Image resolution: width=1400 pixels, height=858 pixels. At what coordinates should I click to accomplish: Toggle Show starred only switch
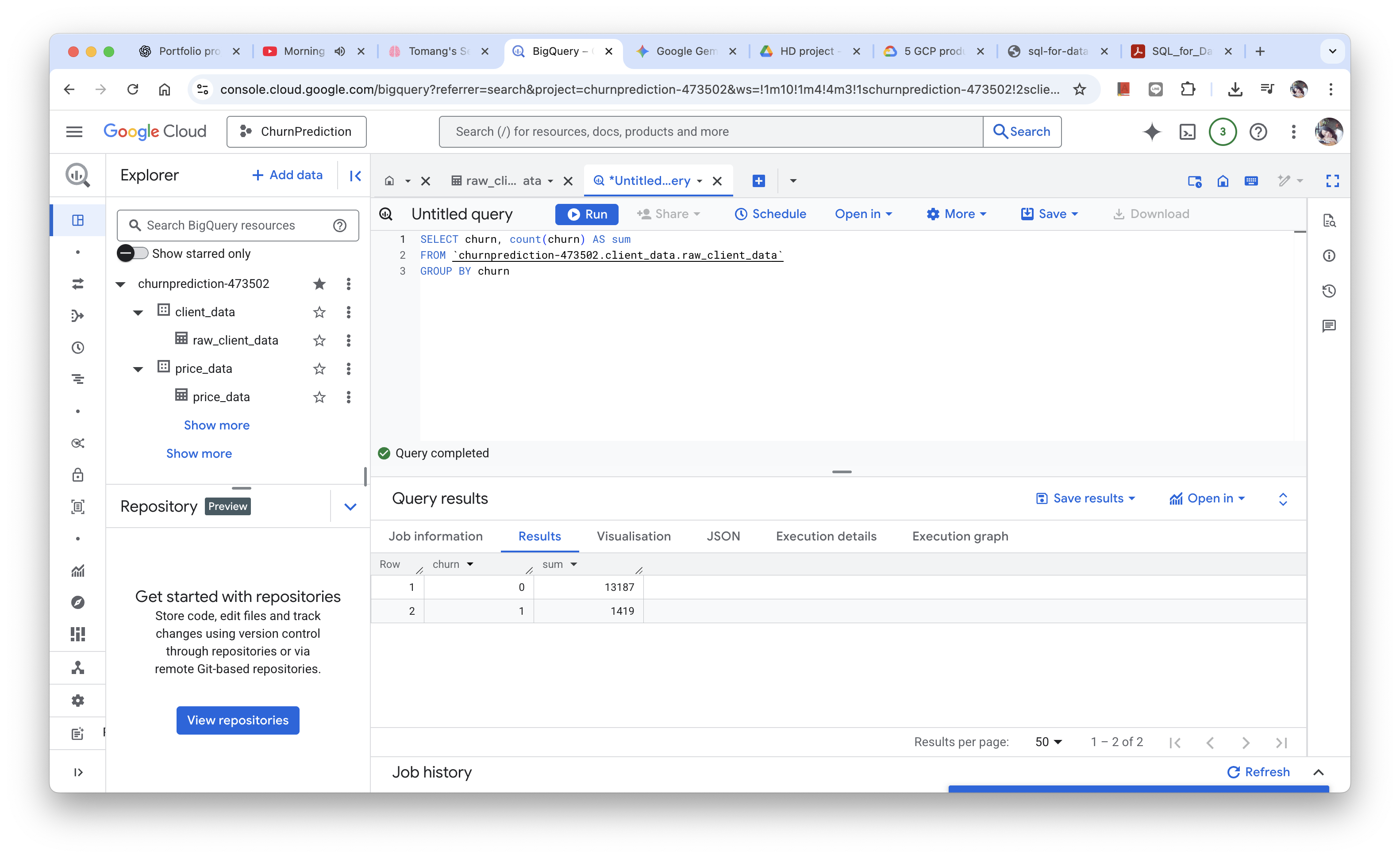click(132, 253)
